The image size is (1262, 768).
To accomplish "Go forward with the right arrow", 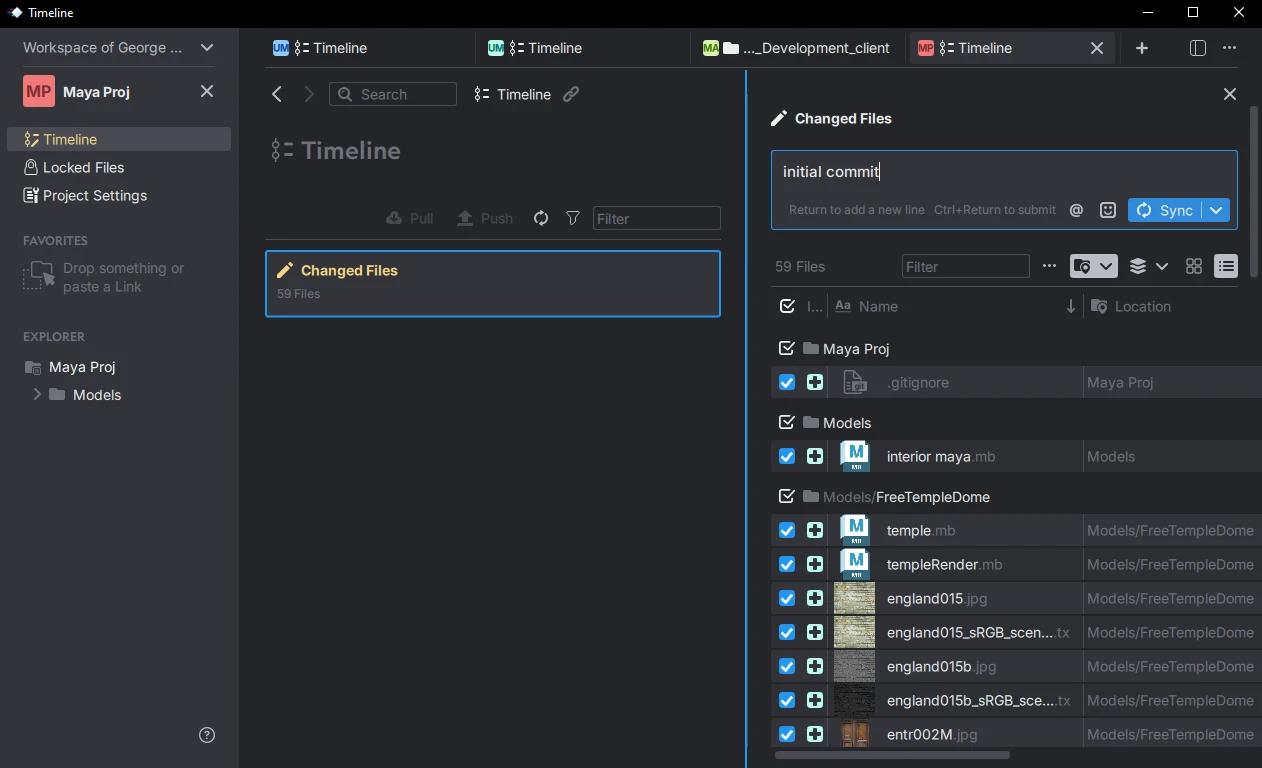I will [x=309, y=94].
